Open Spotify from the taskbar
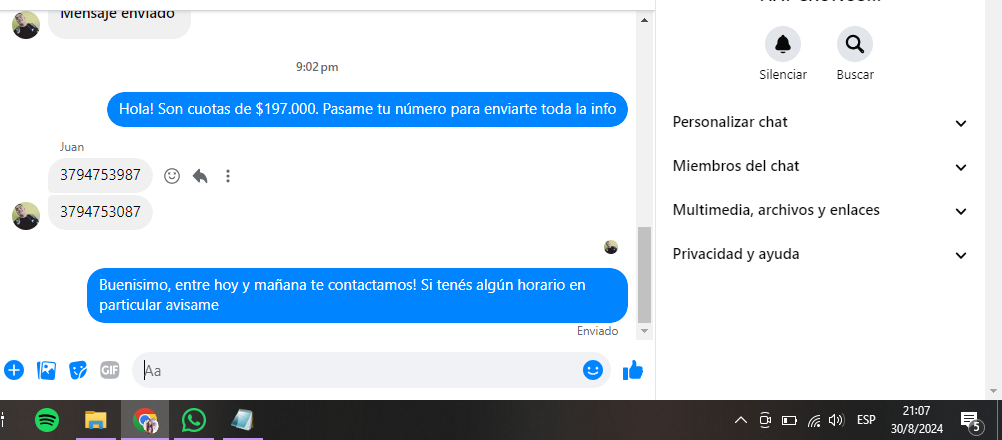Viewport: 1002px width, 440px height. 47,420
